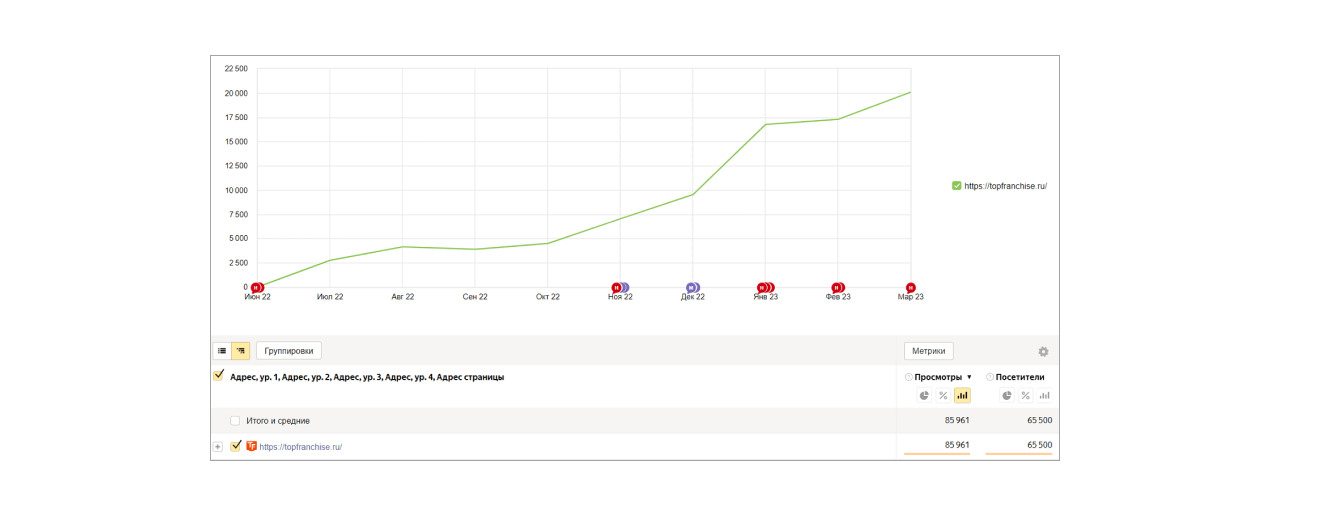Open https://topfranchise.ru/ link in table

click(x=301, y=447)
